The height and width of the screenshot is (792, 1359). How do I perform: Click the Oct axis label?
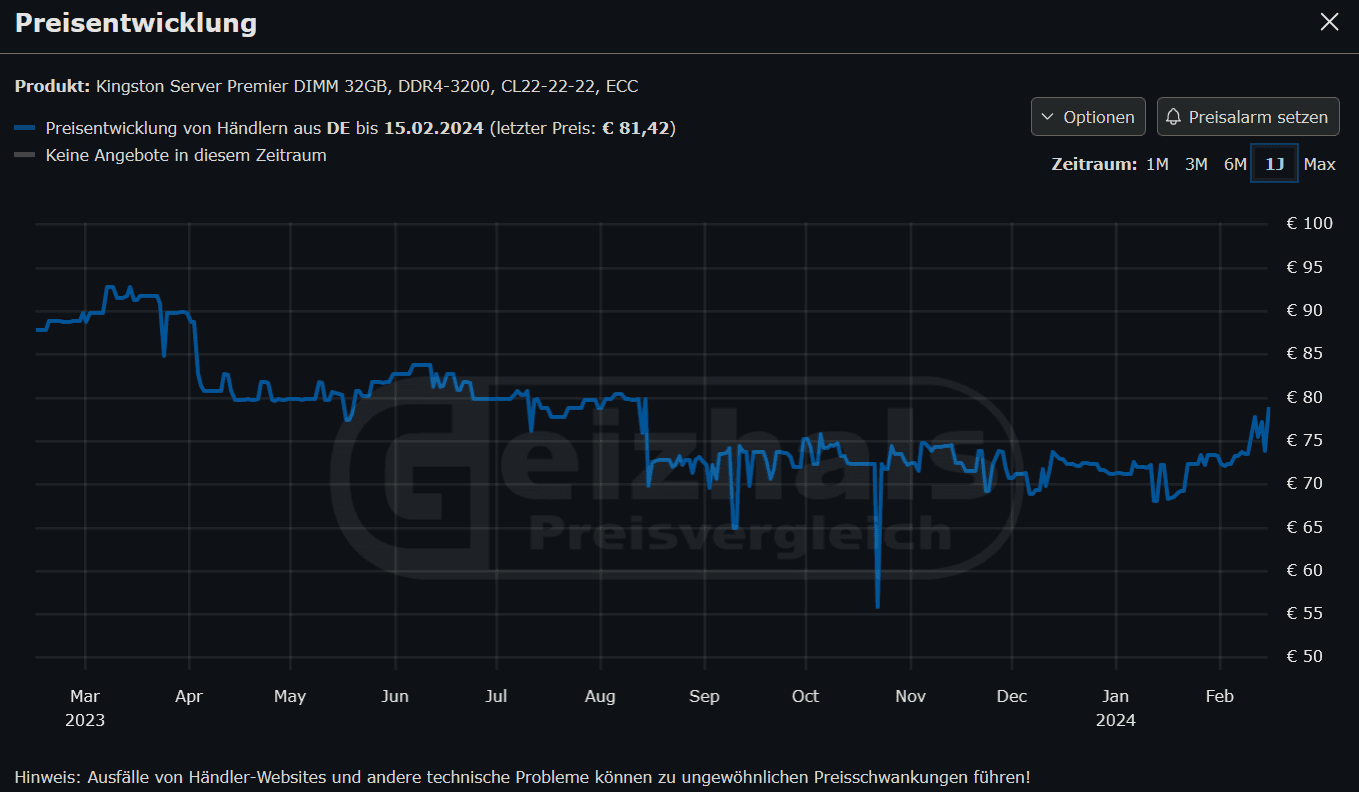point(805,696)
